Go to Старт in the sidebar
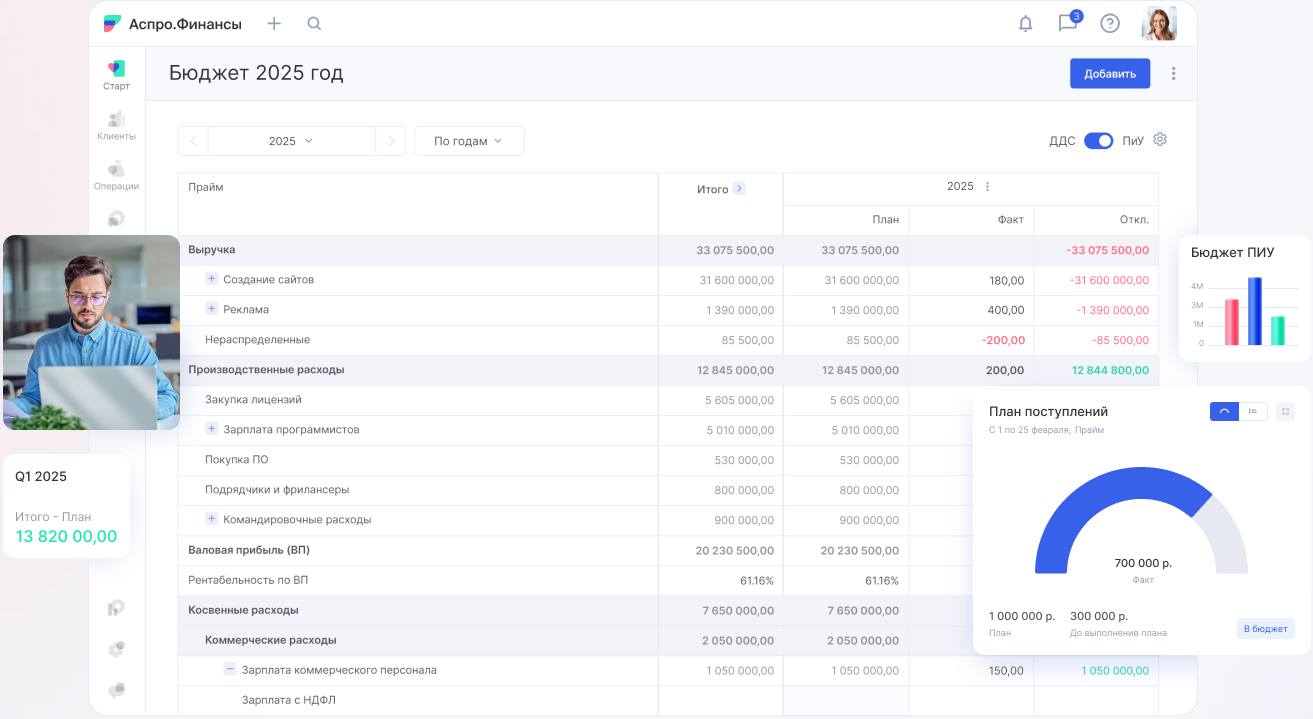 pyautogui.click(x=116, y=75)
